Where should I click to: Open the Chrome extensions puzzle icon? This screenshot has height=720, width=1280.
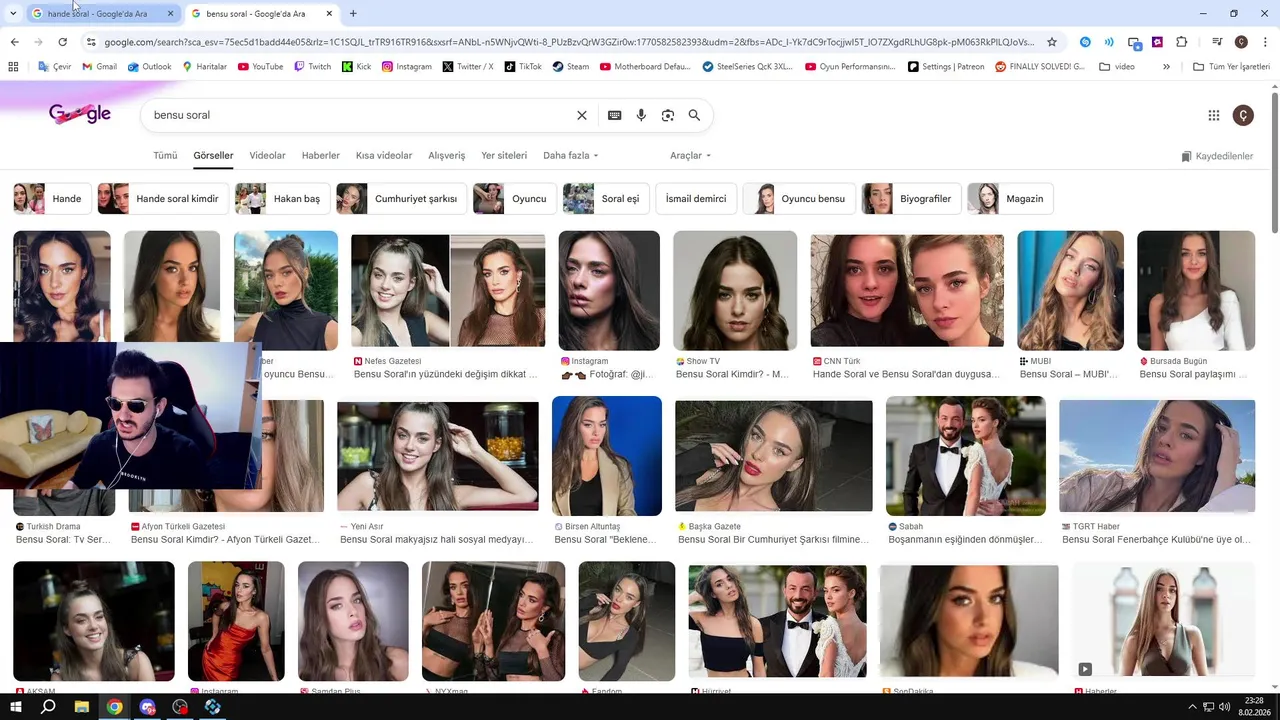(x=1182, y=42)
